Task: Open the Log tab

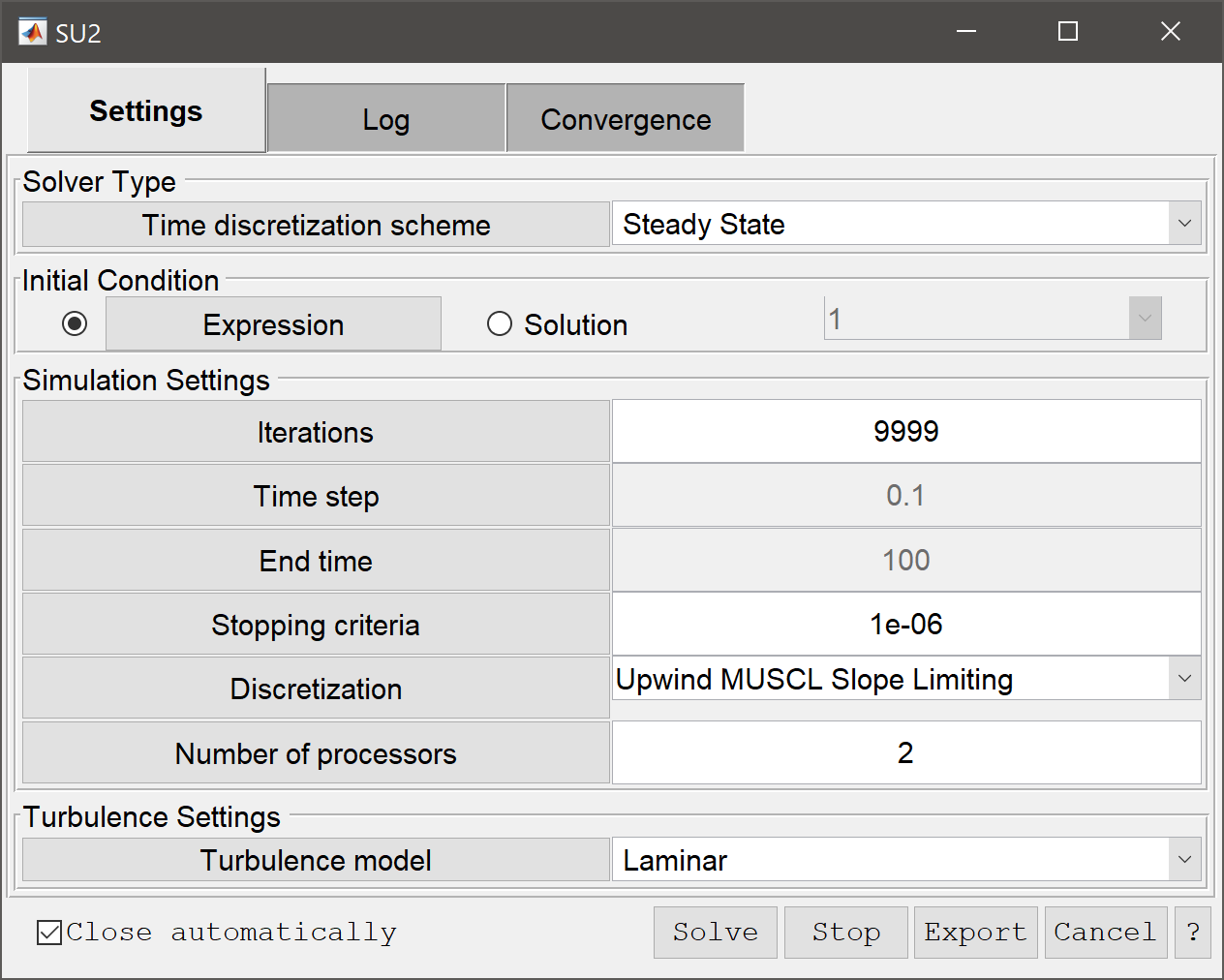Action: 386,118
